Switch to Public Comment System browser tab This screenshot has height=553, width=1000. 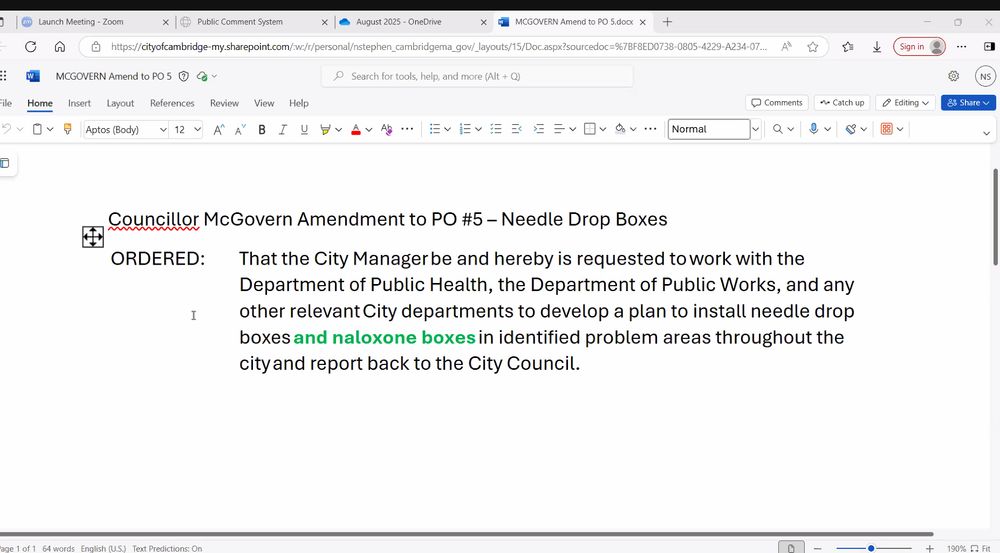tap(254, 22)
